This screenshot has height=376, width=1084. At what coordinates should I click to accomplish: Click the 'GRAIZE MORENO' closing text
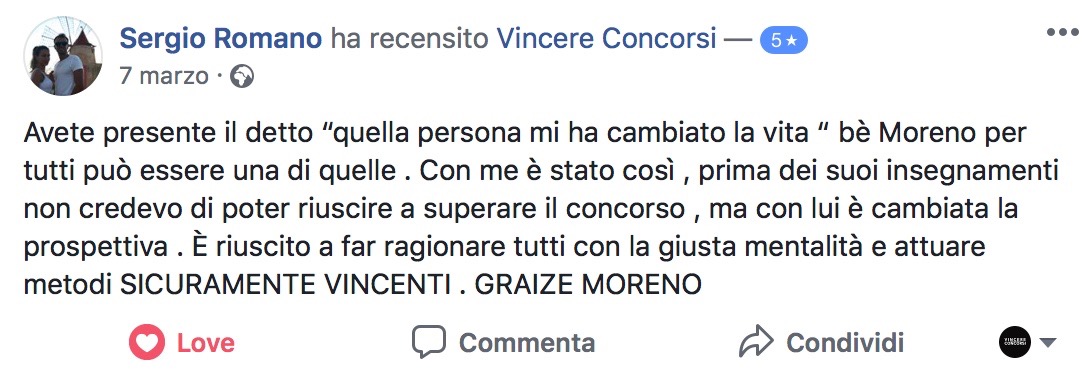coord(589,284)
